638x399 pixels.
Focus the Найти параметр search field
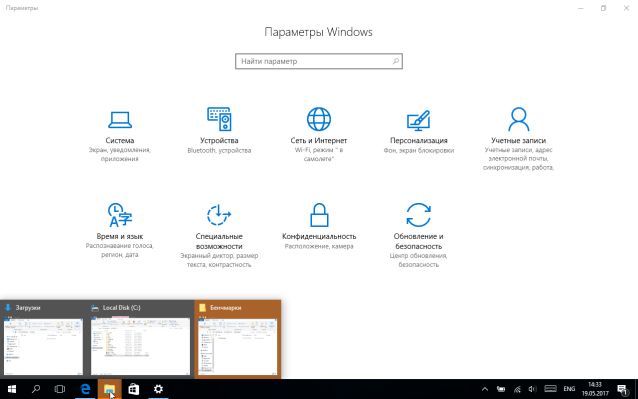[x=319, y=61]
